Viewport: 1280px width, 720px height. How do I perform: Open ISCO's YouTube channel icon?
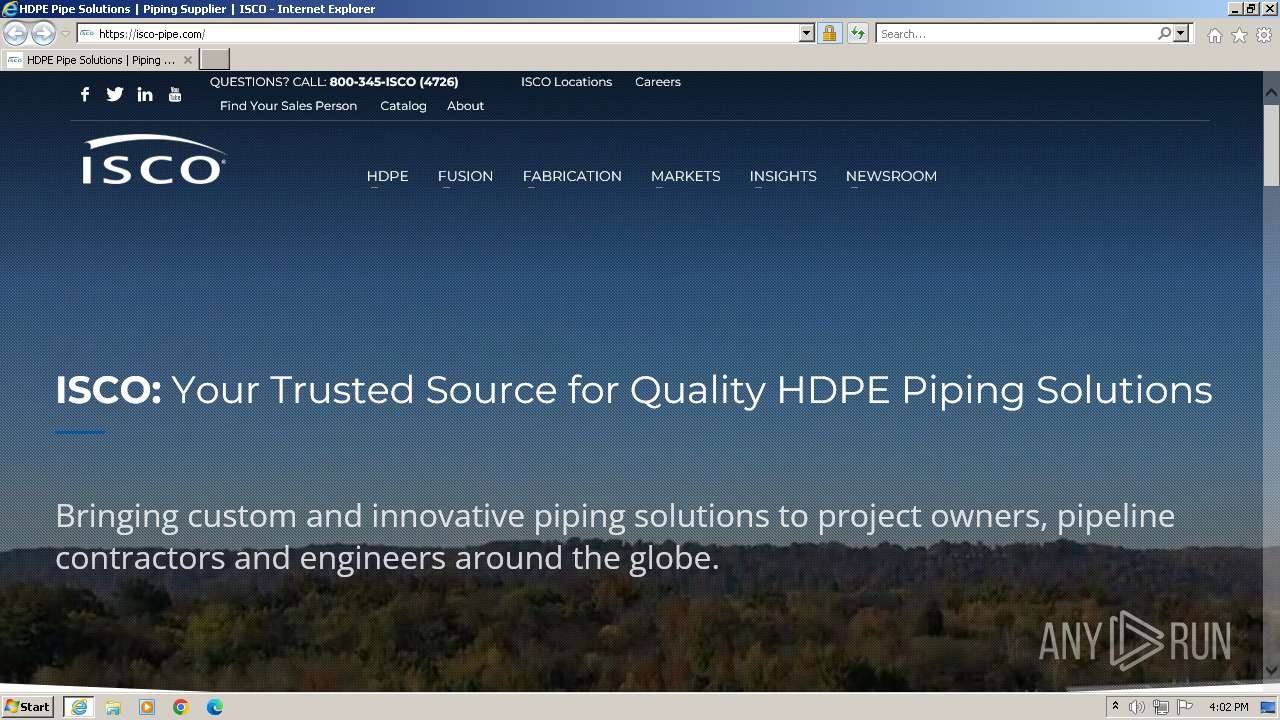[175, 94]
